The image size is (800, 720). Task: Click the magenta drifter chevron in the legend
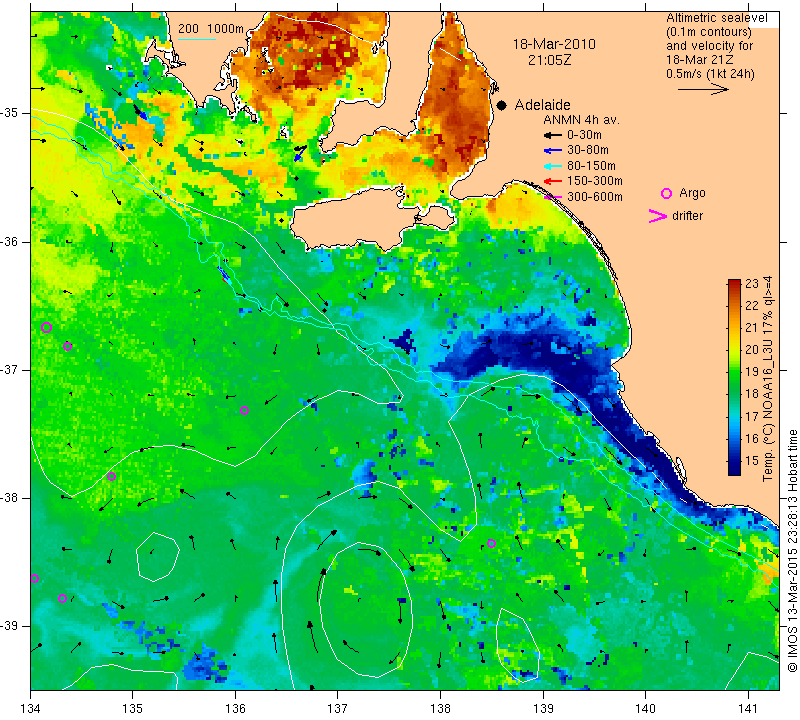click(x=657, y=216)
